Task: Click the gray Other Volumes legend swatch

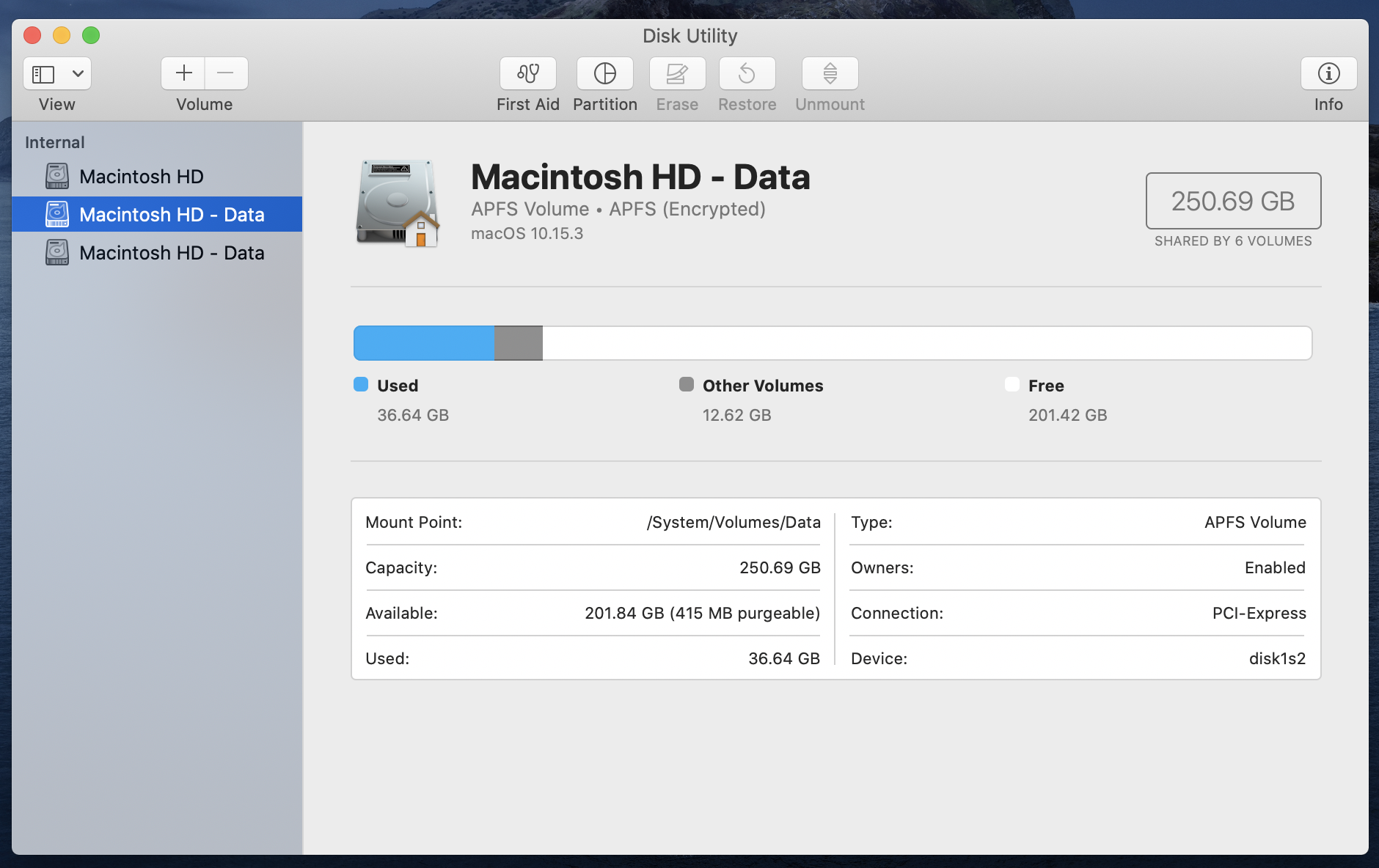Action: [687, 385]
